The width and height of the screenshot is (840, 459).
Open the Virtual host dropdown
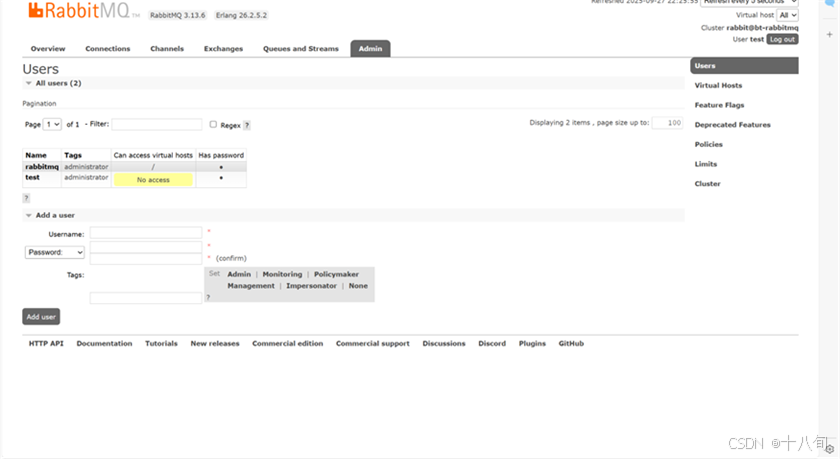point(788,15)
